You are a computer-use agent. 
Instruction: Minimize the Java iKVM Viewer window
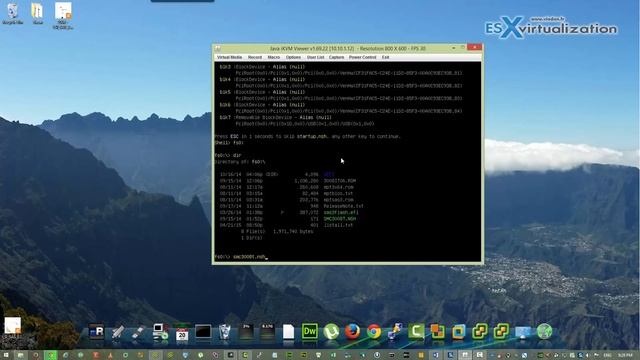coord(453,48)
